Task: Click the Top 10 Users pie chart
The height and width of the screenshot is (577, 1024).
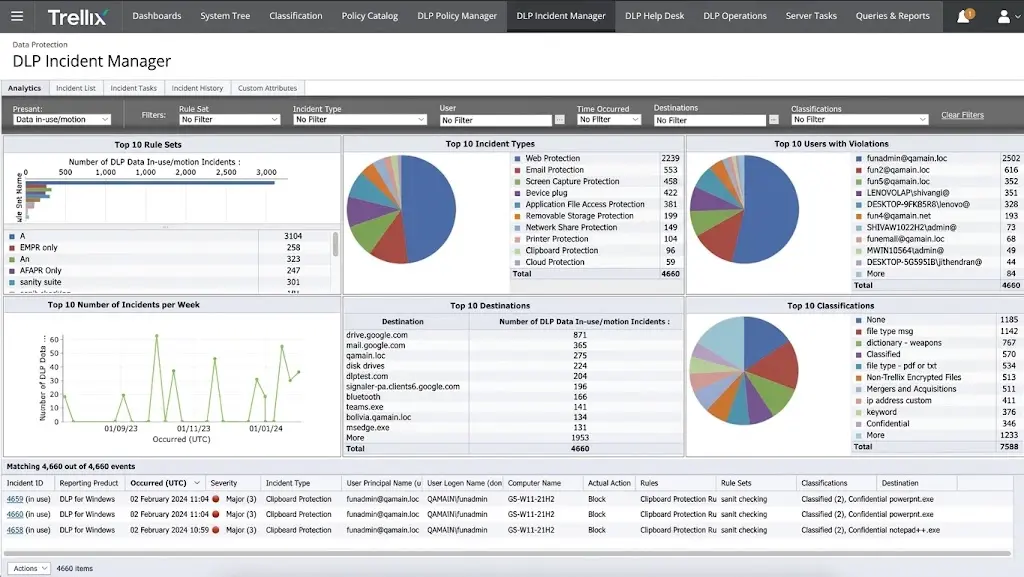Action: [744, 210]
